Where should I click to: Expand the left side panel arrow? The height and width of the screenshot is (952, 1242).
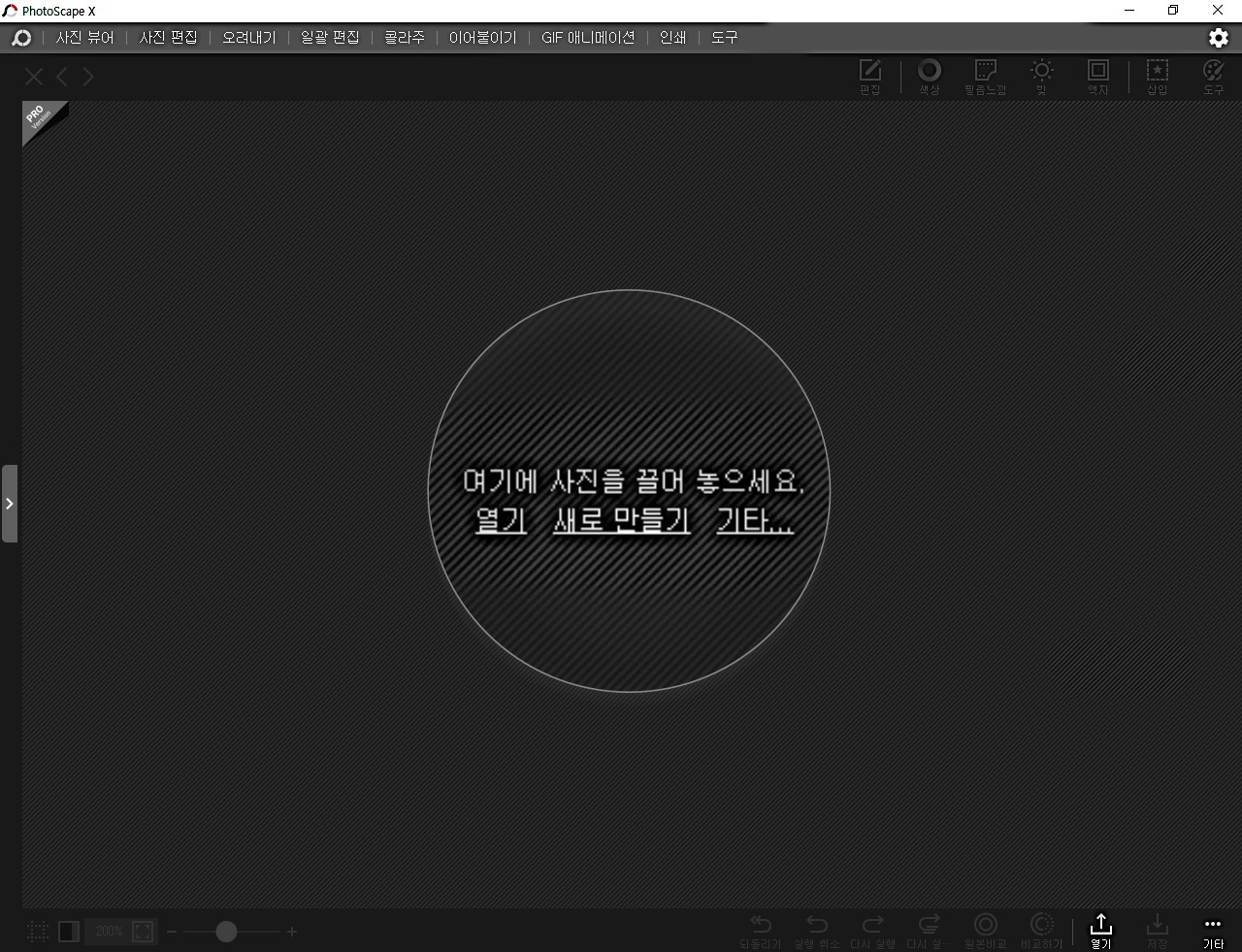10,504
